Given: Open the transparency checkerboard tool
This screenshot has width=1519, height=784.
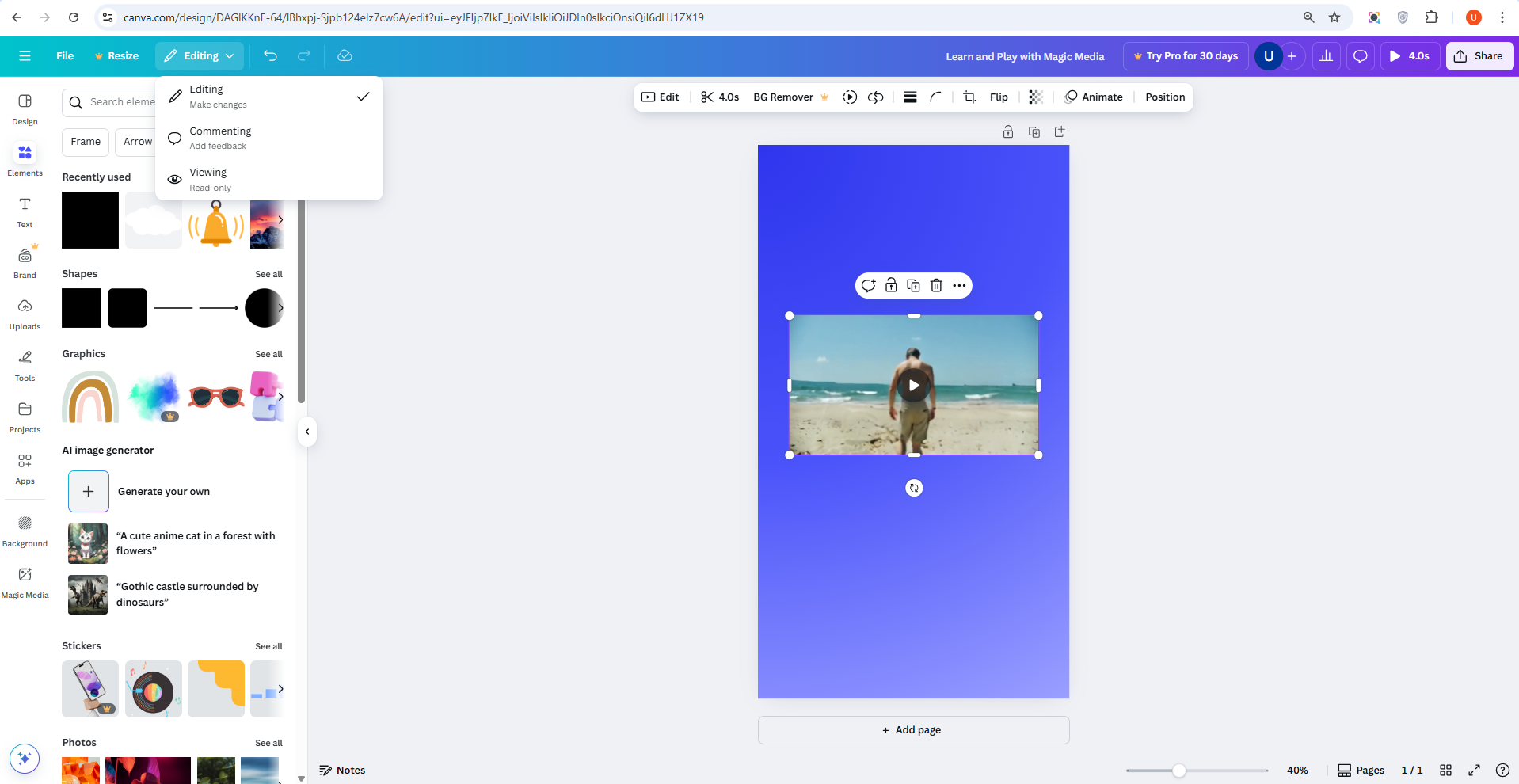Looking at the screenshot, I should [1034, 97].
